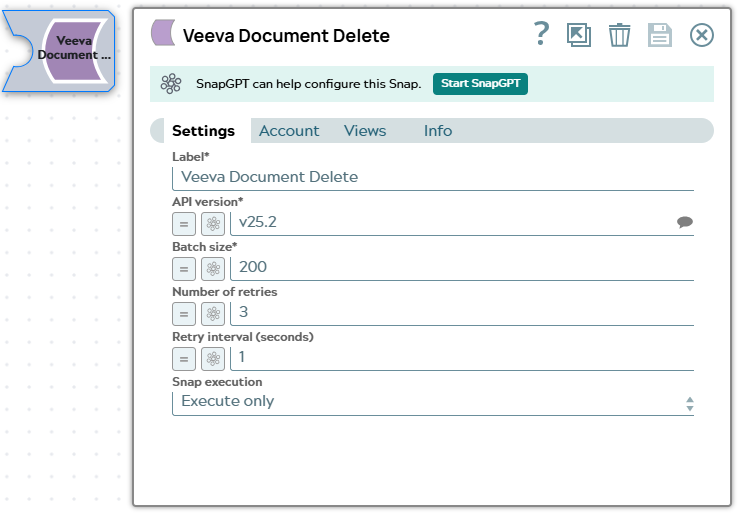Edit the API version field v25.2
The image size is (738, 517).
(462, 222)
